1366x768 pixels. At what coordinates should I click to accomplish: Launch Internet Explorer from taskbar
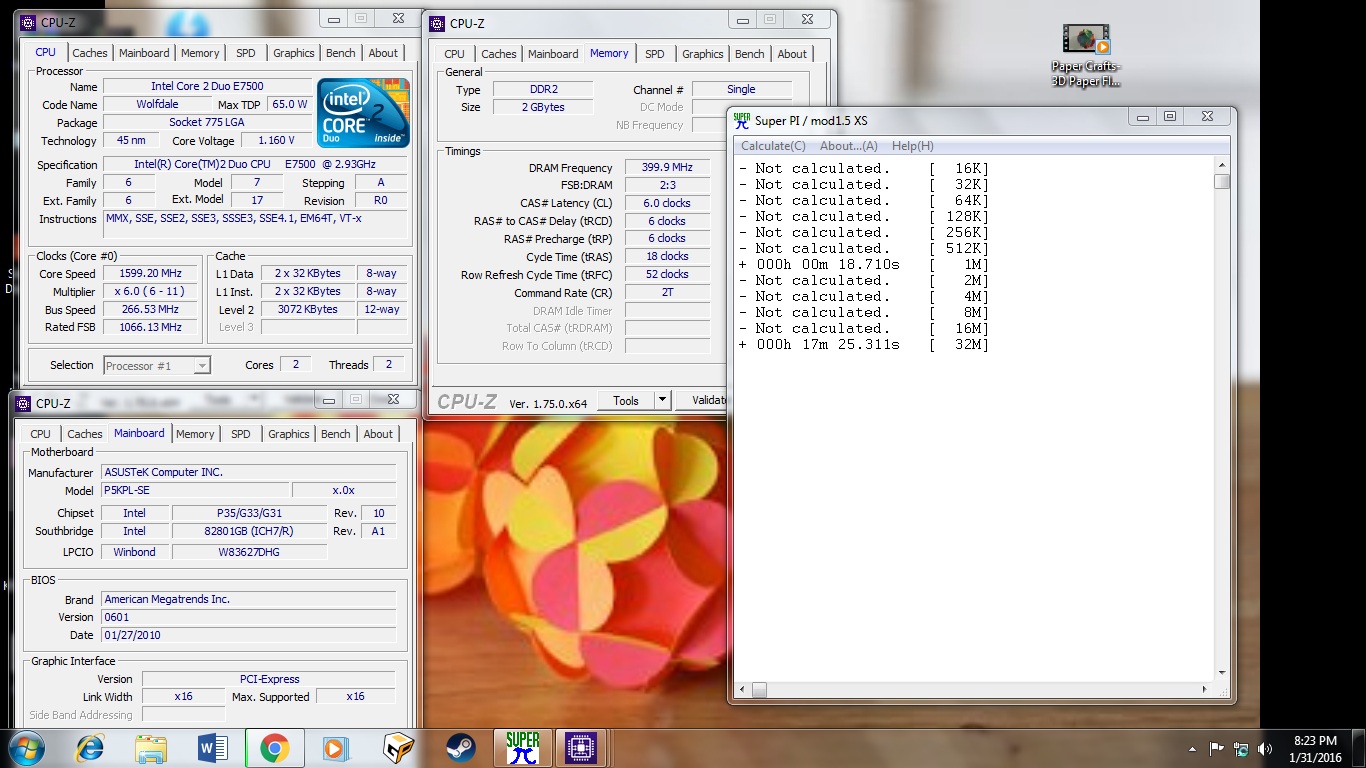coord(90,748)
